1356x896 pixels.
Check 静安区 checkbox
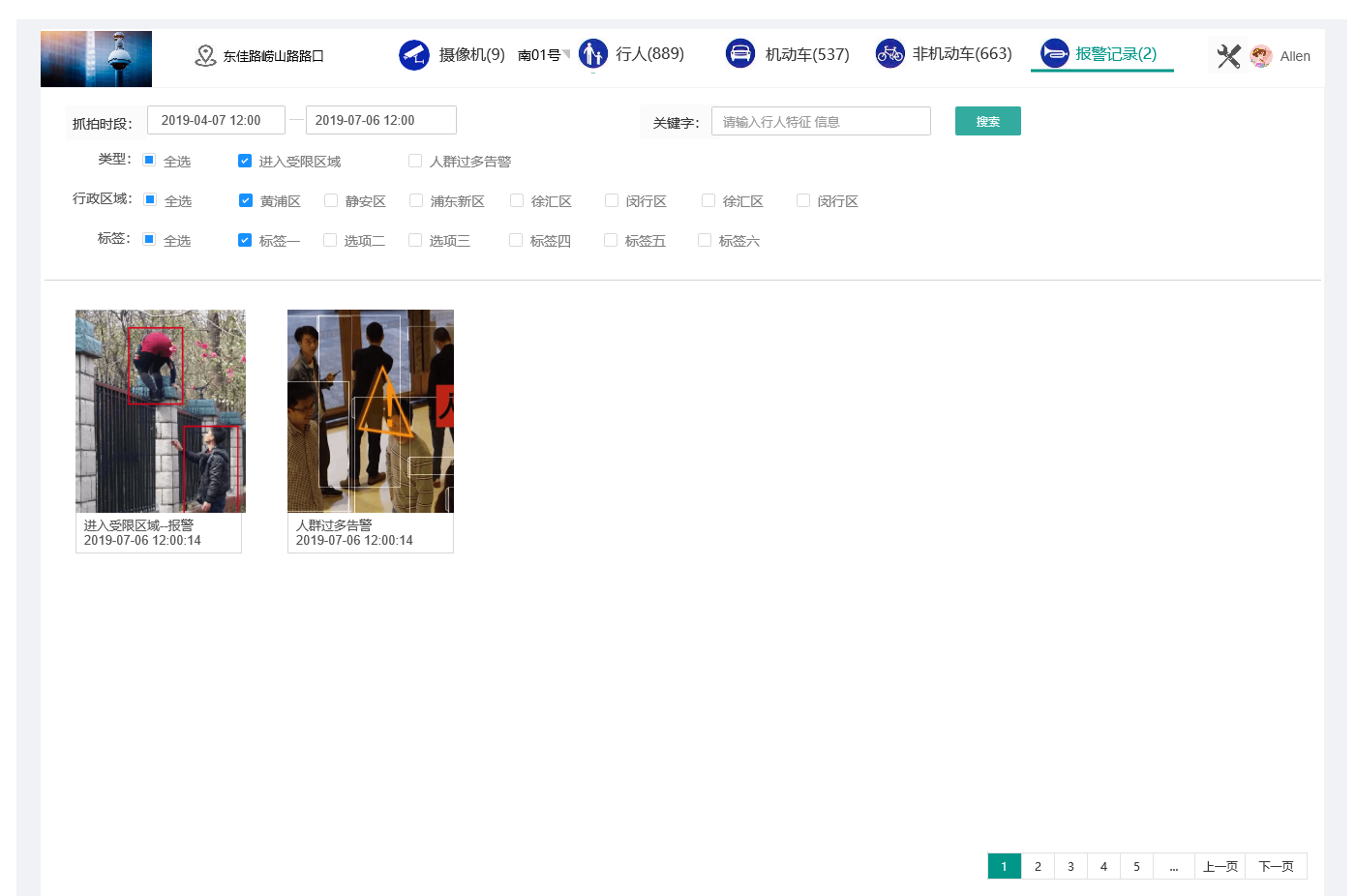331,200
